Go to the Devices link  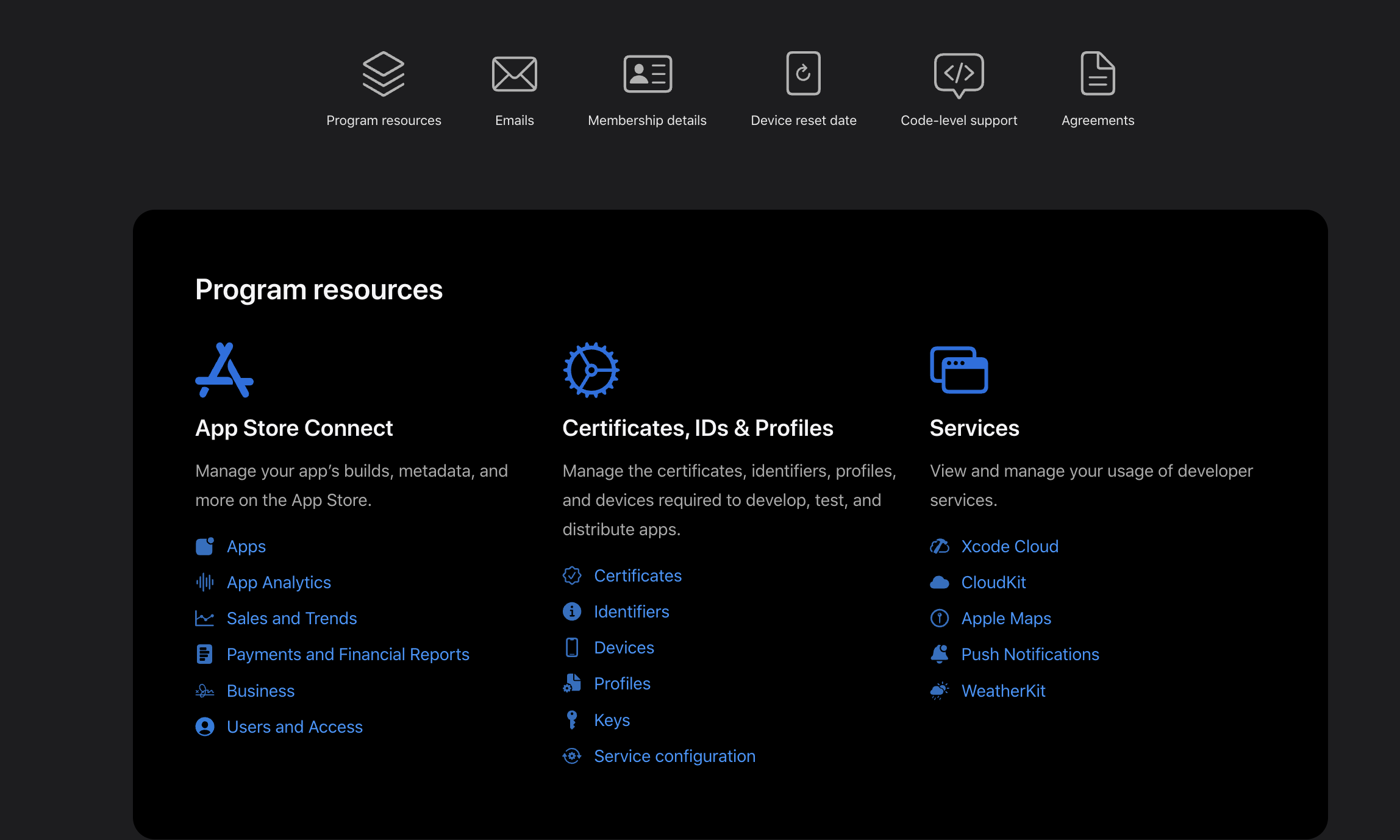tap(624, 647)
